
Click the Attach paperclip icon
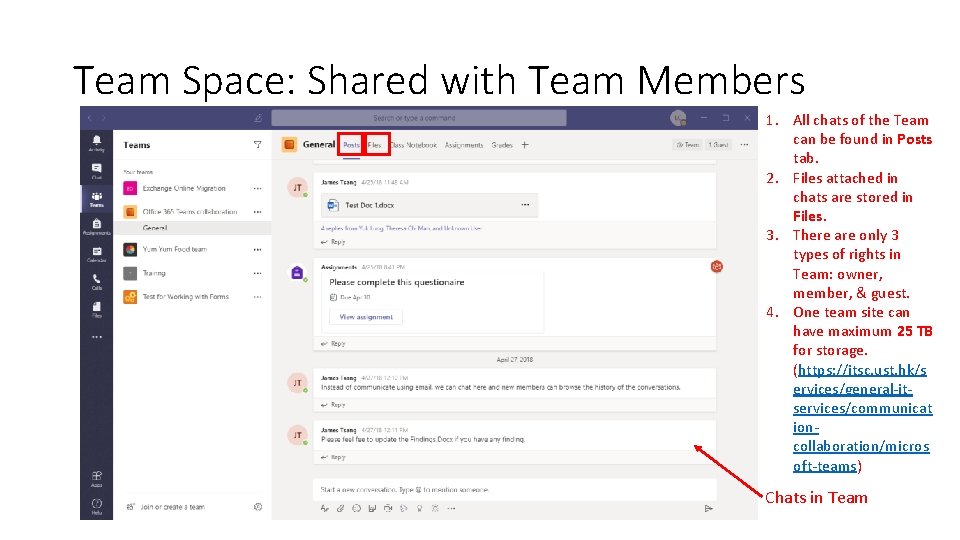340,508
